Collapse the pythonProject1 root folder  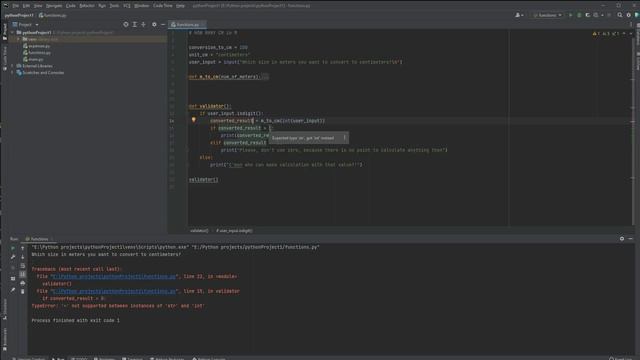13,32
